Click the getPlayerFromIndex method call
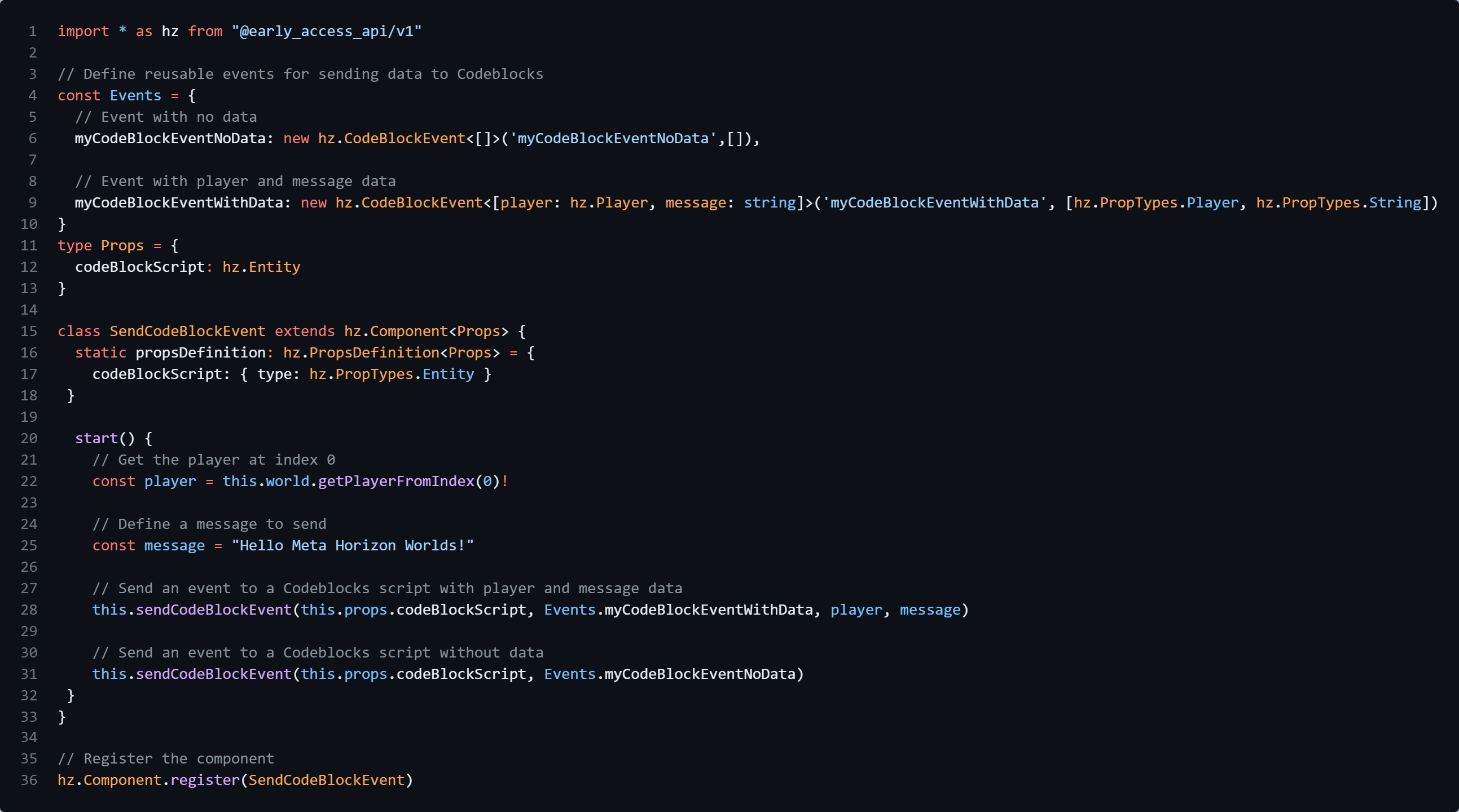Image resolution: width=1459 pixels, height=812 pixels. [396, 482]
